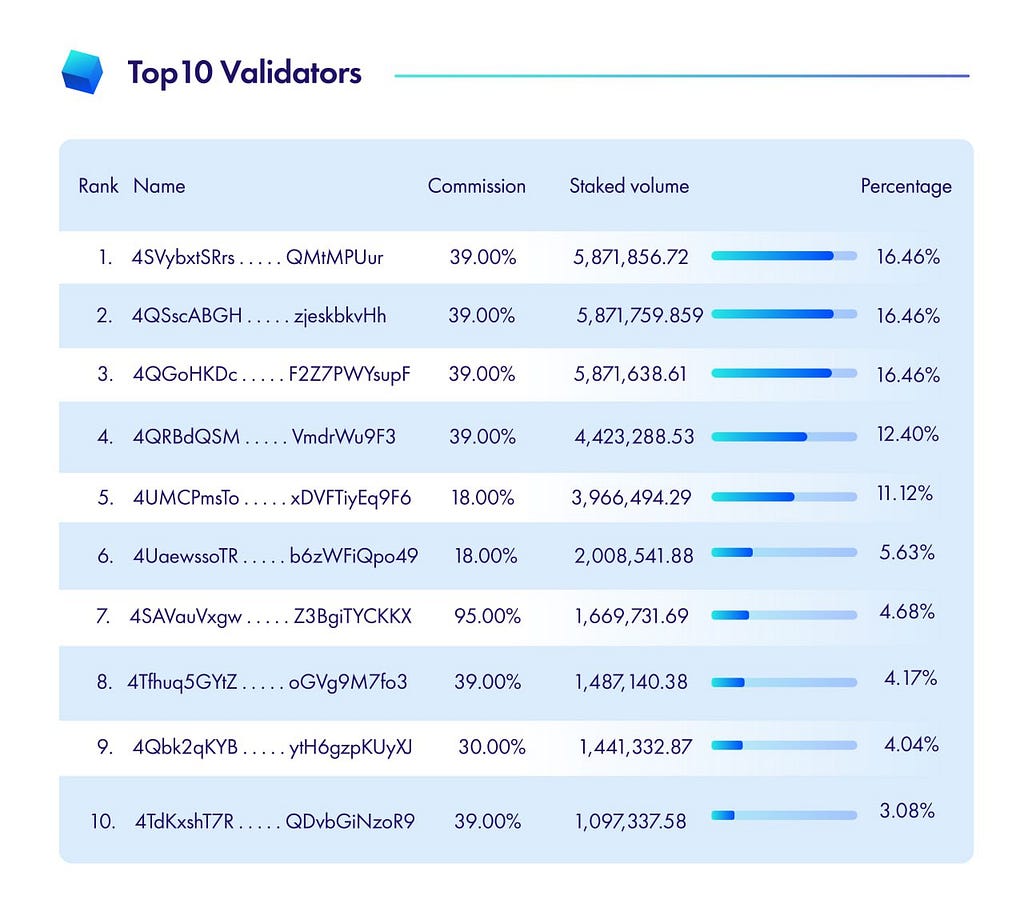Screen dimensions: 1024x920
Task: Click the blue cube logo icon
Action: pos(82,72)
